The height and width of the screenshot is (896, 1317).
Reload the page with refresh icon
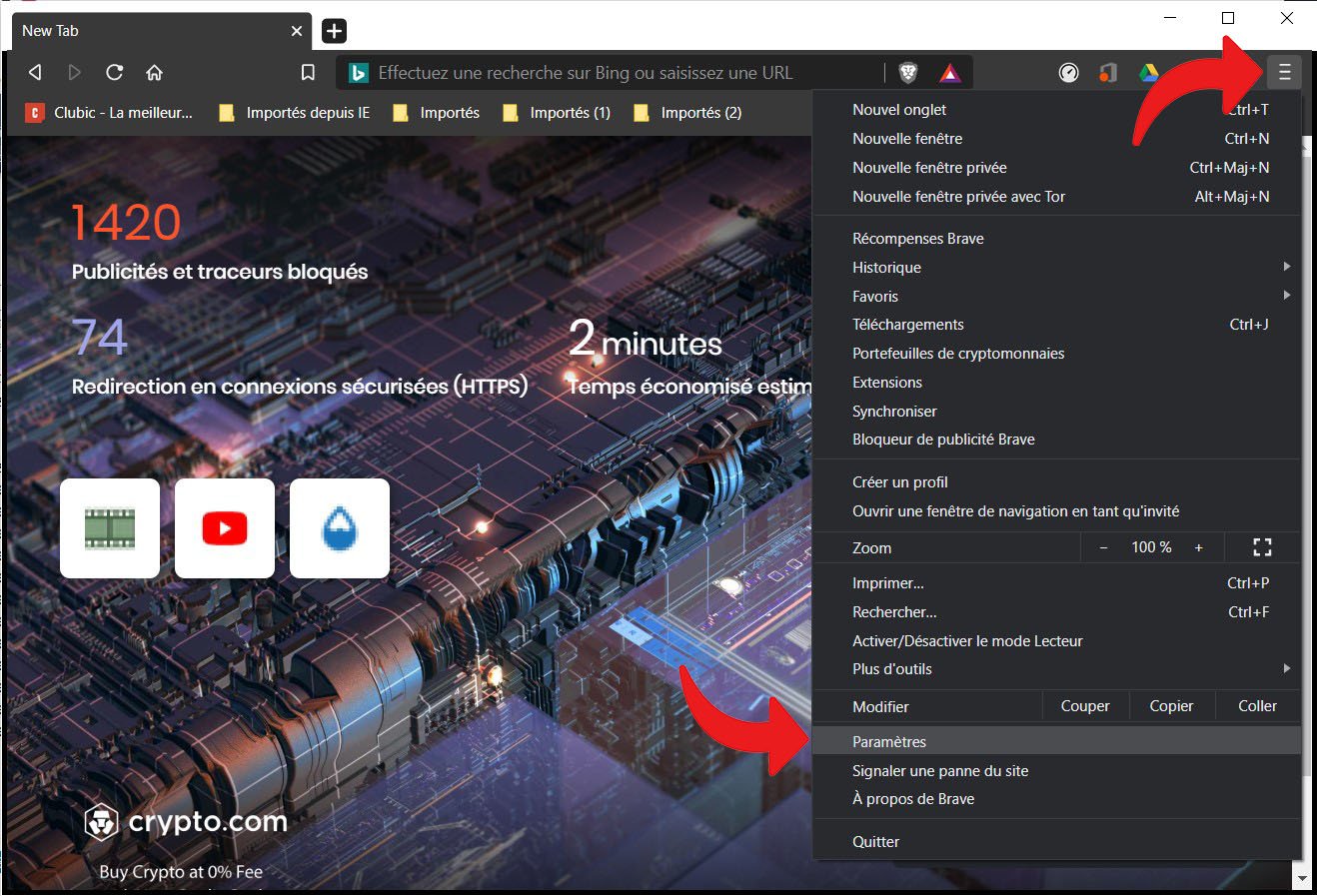pos(115,73)
